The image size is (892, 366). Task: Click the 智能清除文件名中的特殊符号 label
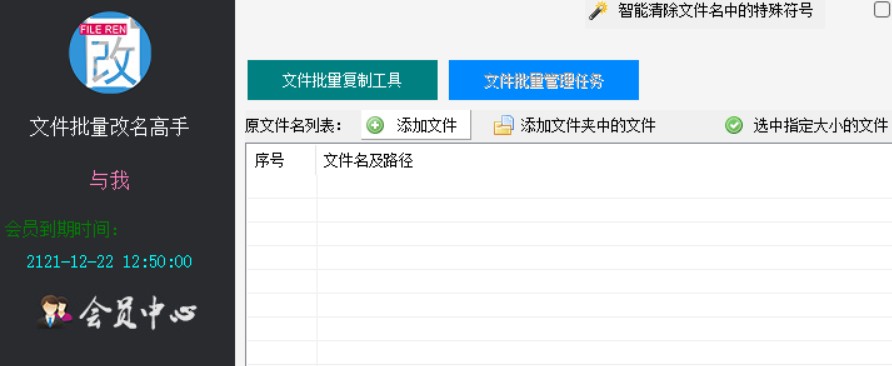pos(716,10)
